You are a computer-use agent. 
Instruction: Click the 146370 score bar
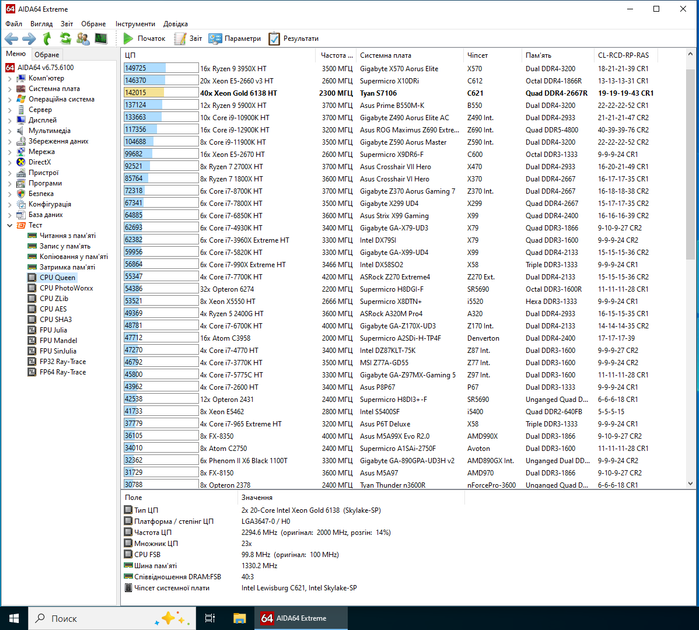click(161, 81)
